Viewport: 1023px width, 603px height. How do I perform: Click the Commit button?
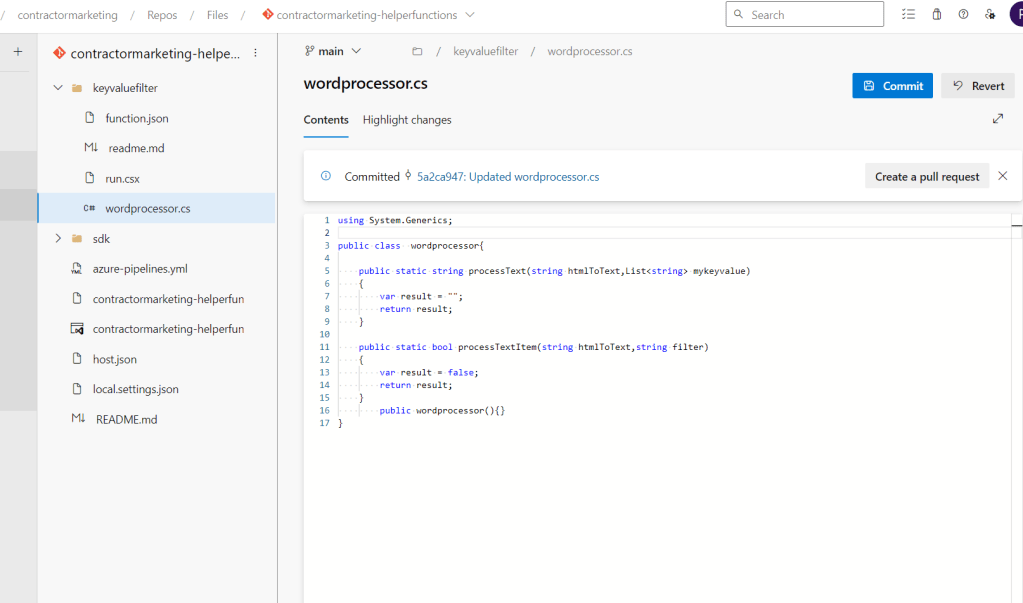(x=893, y=85)
